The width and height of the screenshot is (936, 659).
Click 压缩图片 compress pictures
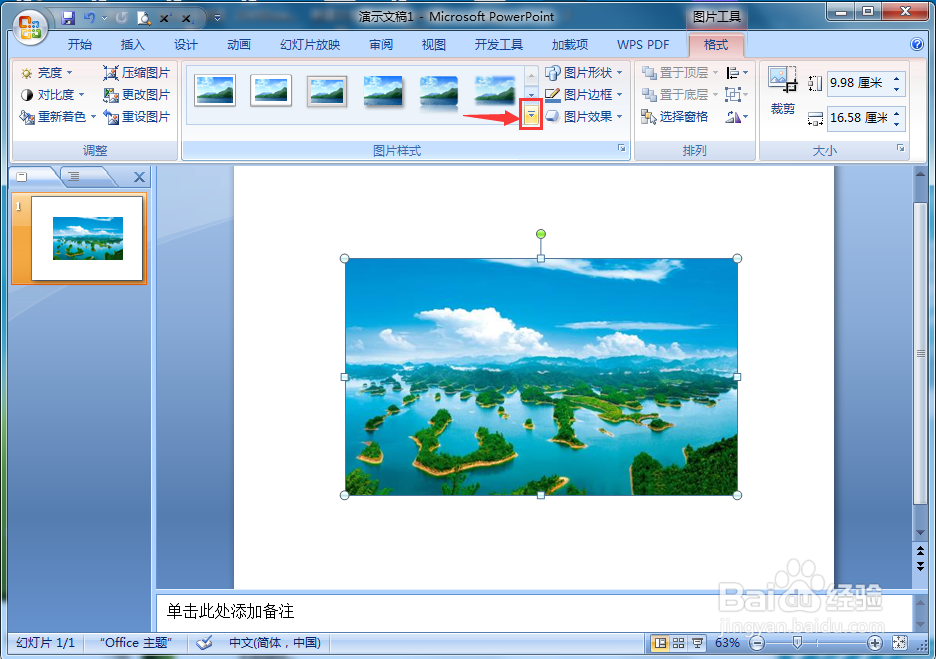(137, 73)
